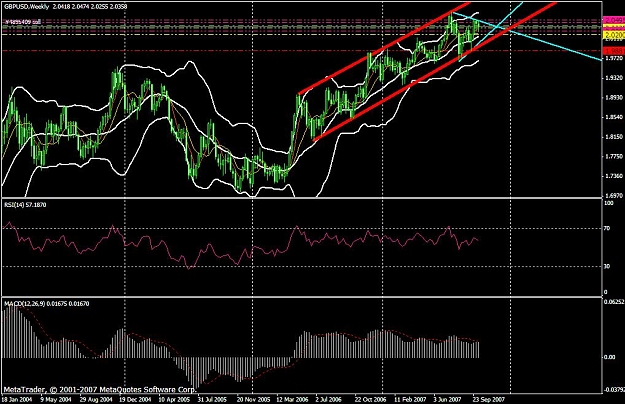The image size is (625, 404).
Task: Click the MACD 0.00 scale label
Action: click(610, 357)
